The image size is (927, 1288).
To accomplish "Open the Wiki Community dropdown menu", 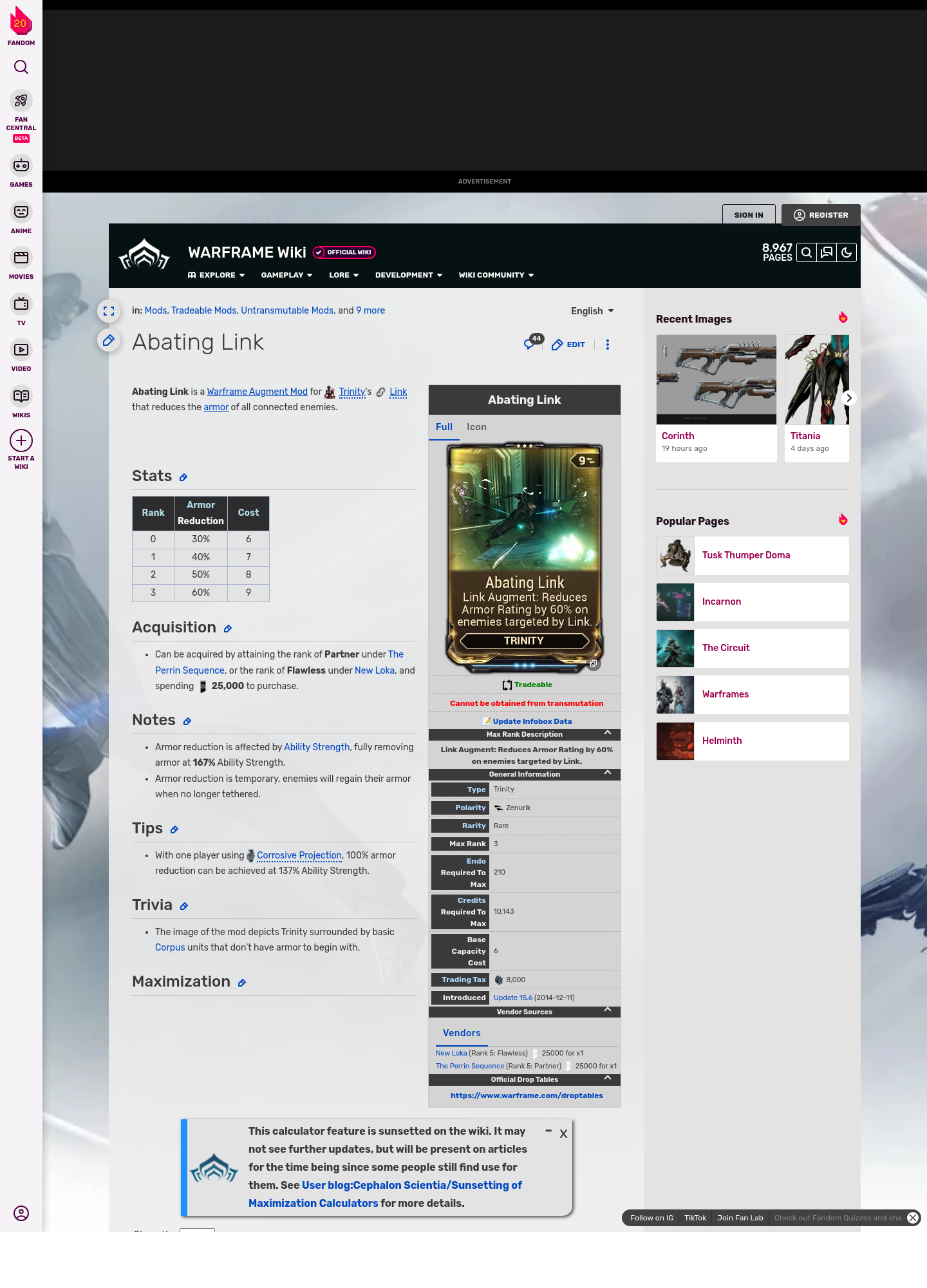I will click(496, 275).
